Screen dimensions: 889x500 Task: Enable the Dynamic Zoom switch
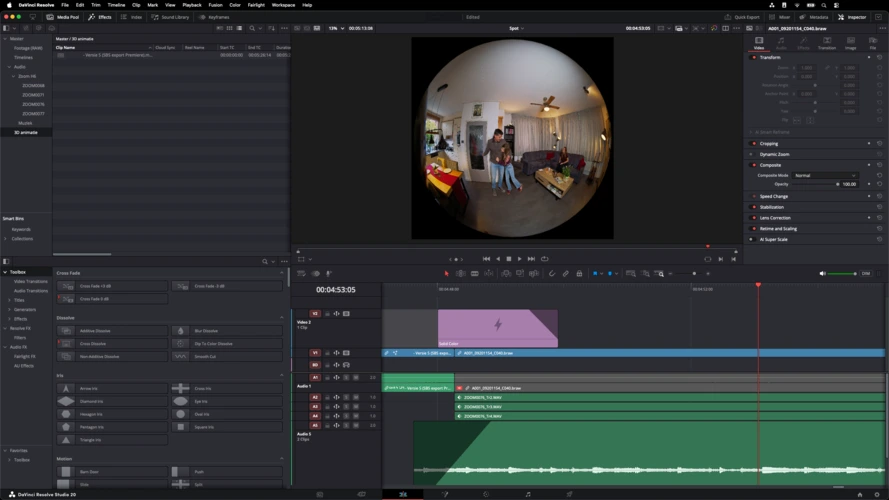click(751, 154)
